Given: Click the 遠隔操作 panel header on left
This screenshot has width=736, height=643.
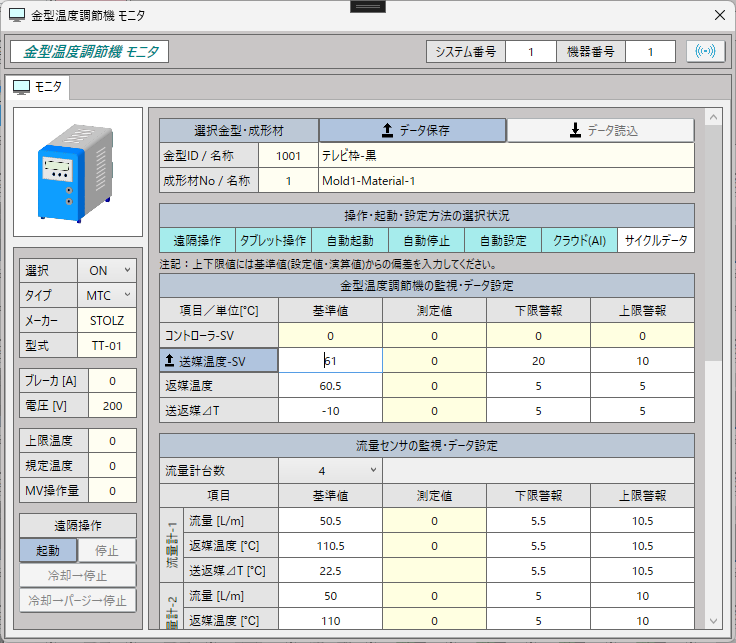Looking at the screenshot, I should [77, 526].
